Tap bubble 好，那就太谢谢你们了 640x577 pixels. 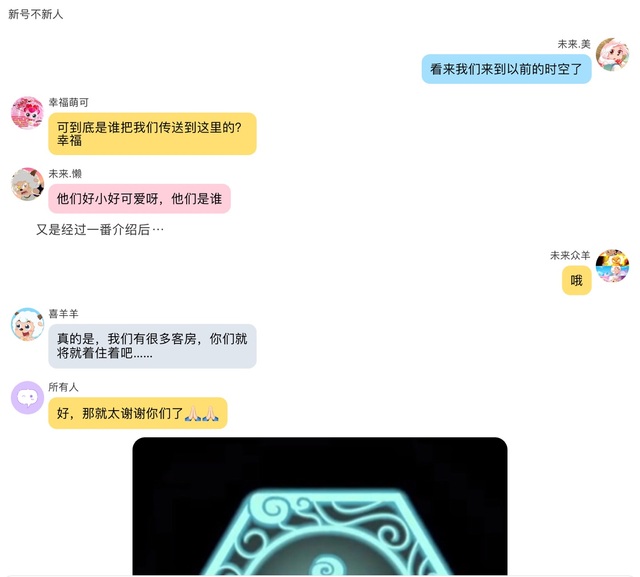coord(138,413)
